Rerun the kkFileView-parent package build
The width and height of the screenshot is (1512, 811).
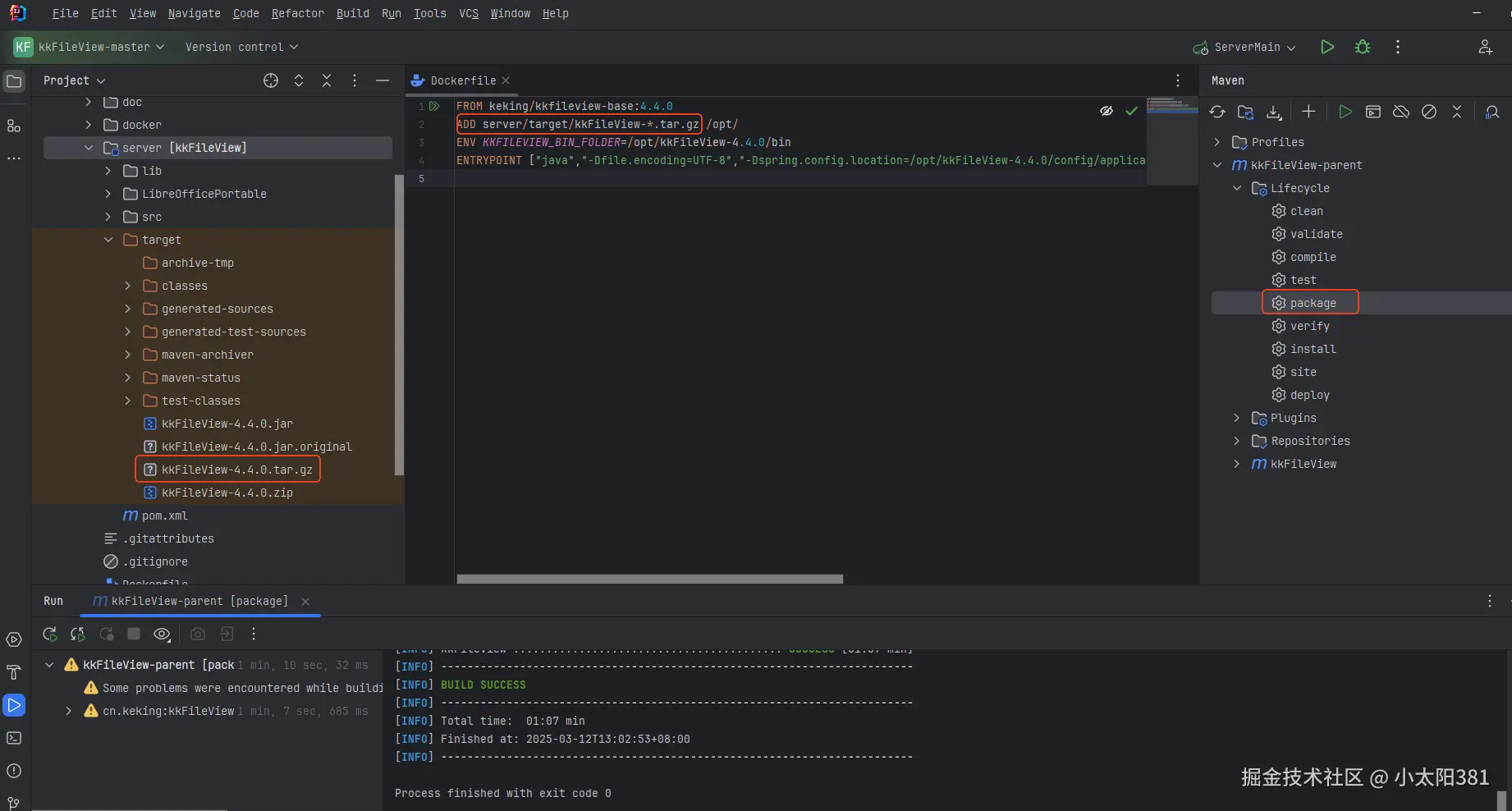[x=50, y=634]
